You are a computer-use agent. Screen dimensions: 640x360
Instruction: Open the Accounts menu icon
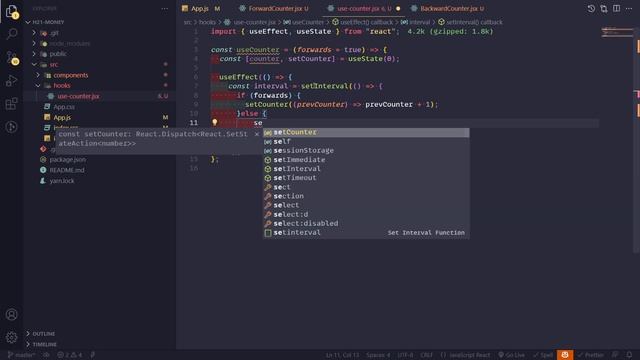(11, 314)
